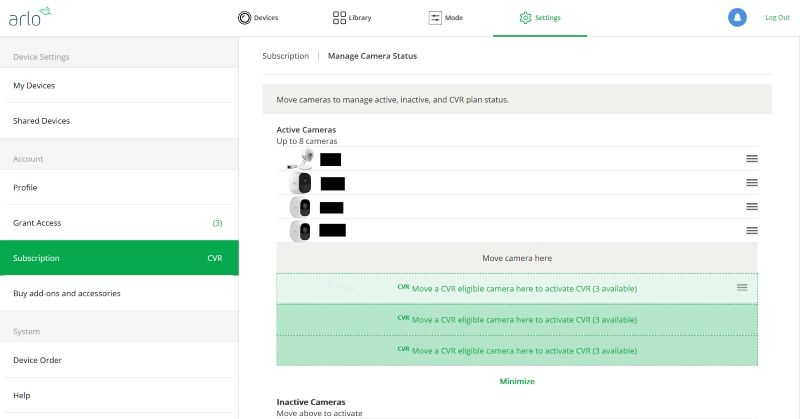The height and width of the screenshot is (419, 800).
Task: Click Manage Camera Status heading
Action: [372, 56]
